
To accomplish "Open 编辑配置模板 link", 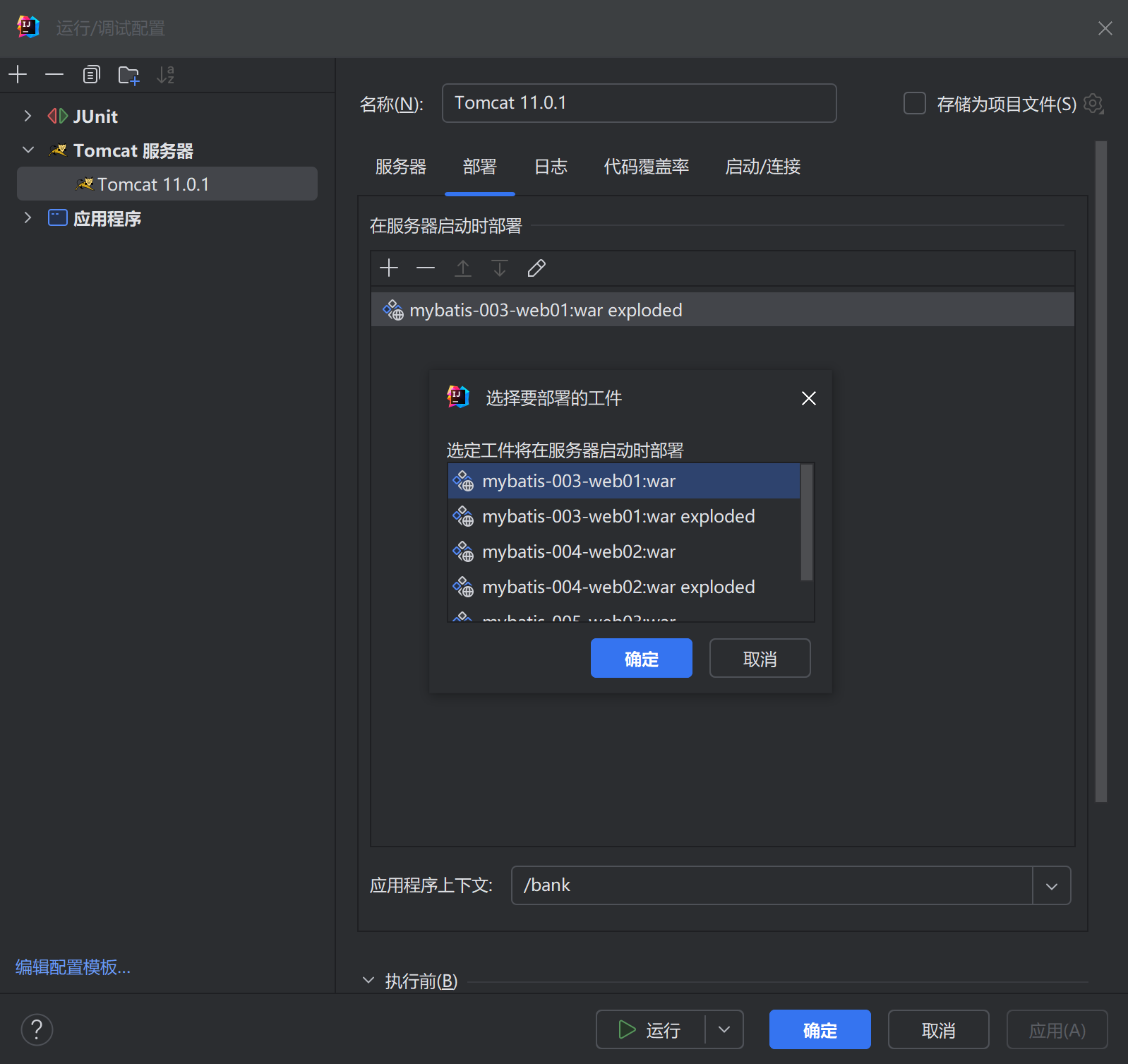I will (x=73, y=967).
